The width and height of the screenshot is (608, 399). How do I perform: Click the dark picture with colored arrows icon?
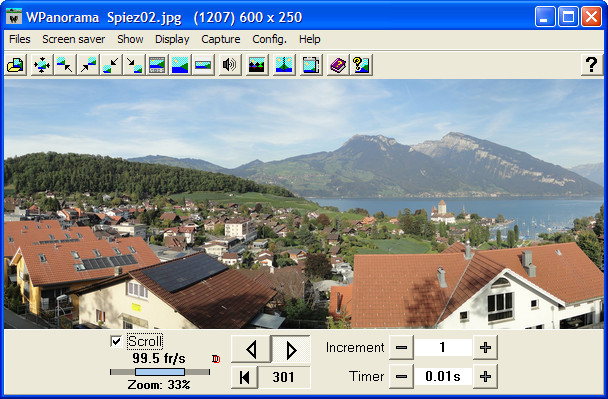click(257, 65)
